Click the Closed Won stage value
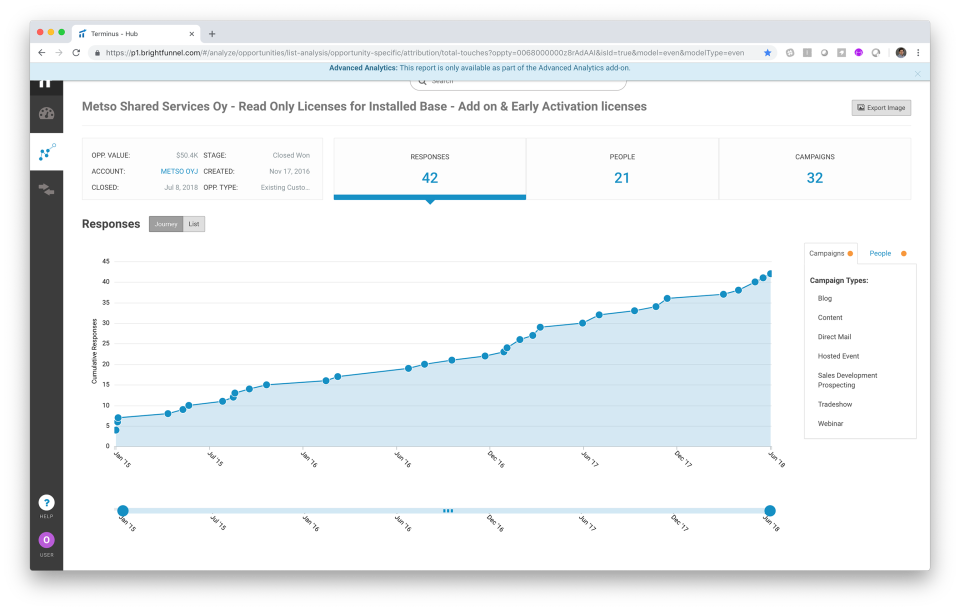Screen dimensions: 960x610 point(291,156)
